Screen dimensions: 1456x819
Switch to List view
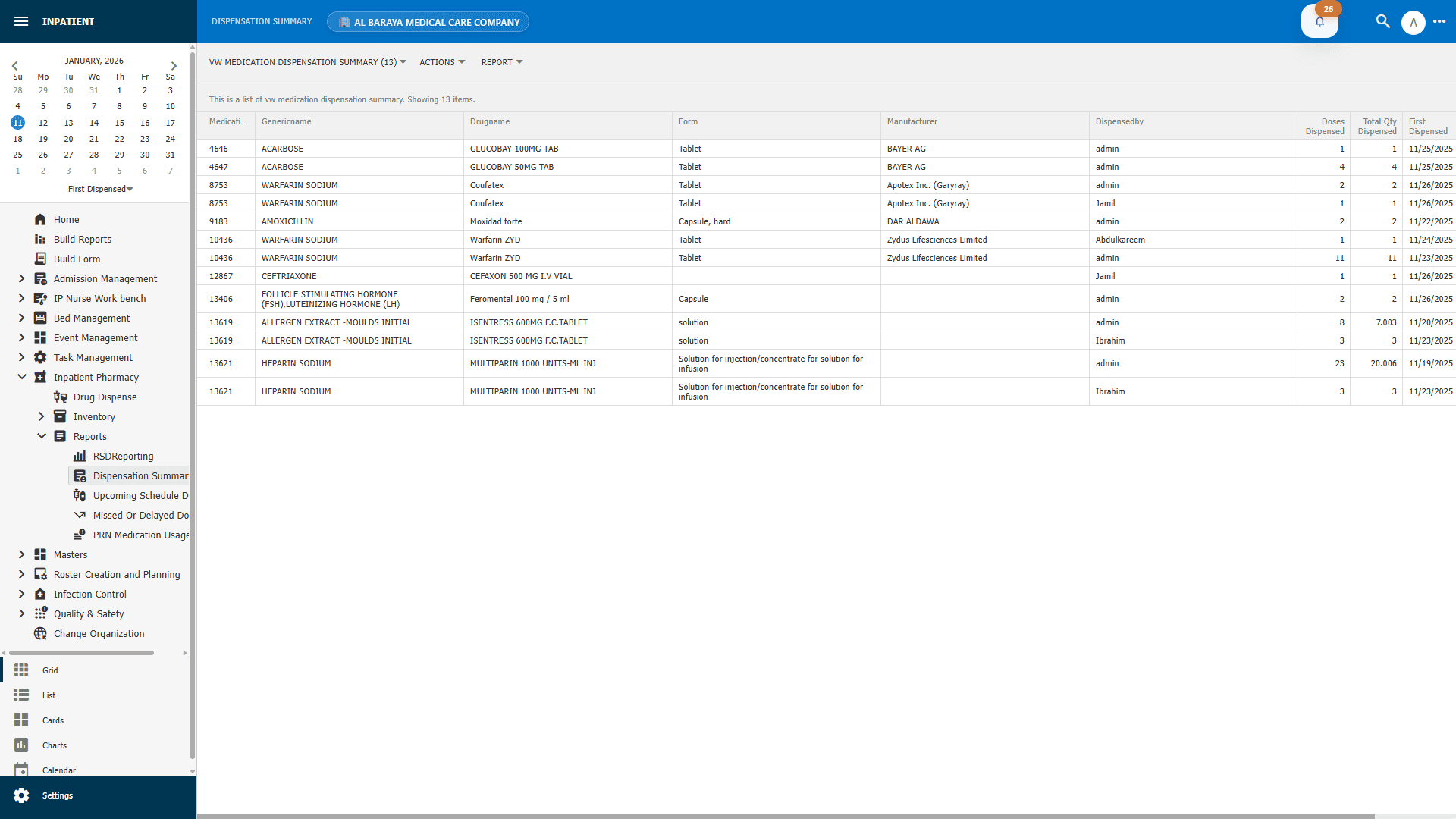coord(49,695)
